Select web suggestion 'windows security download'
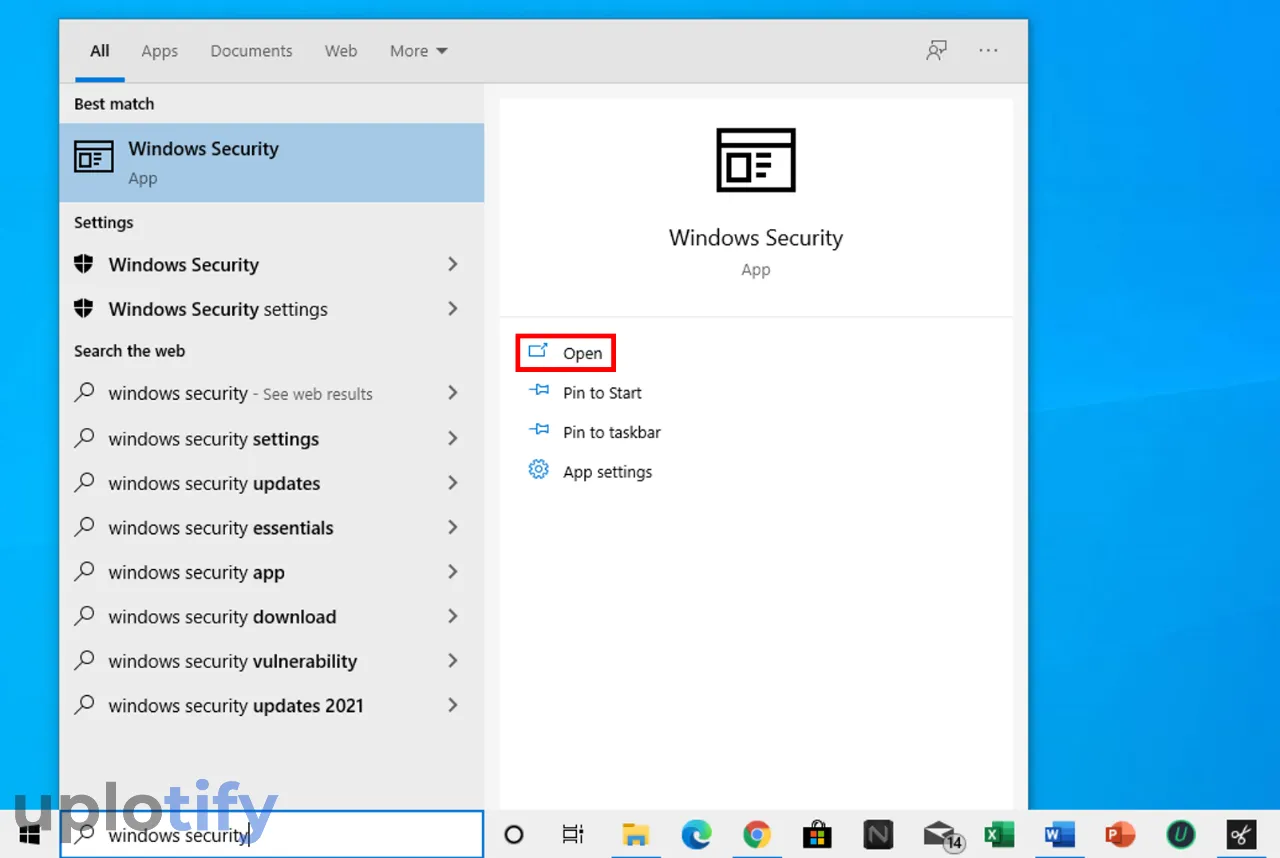Viewport: 1280px width, 858px height. tap(272, 616)
